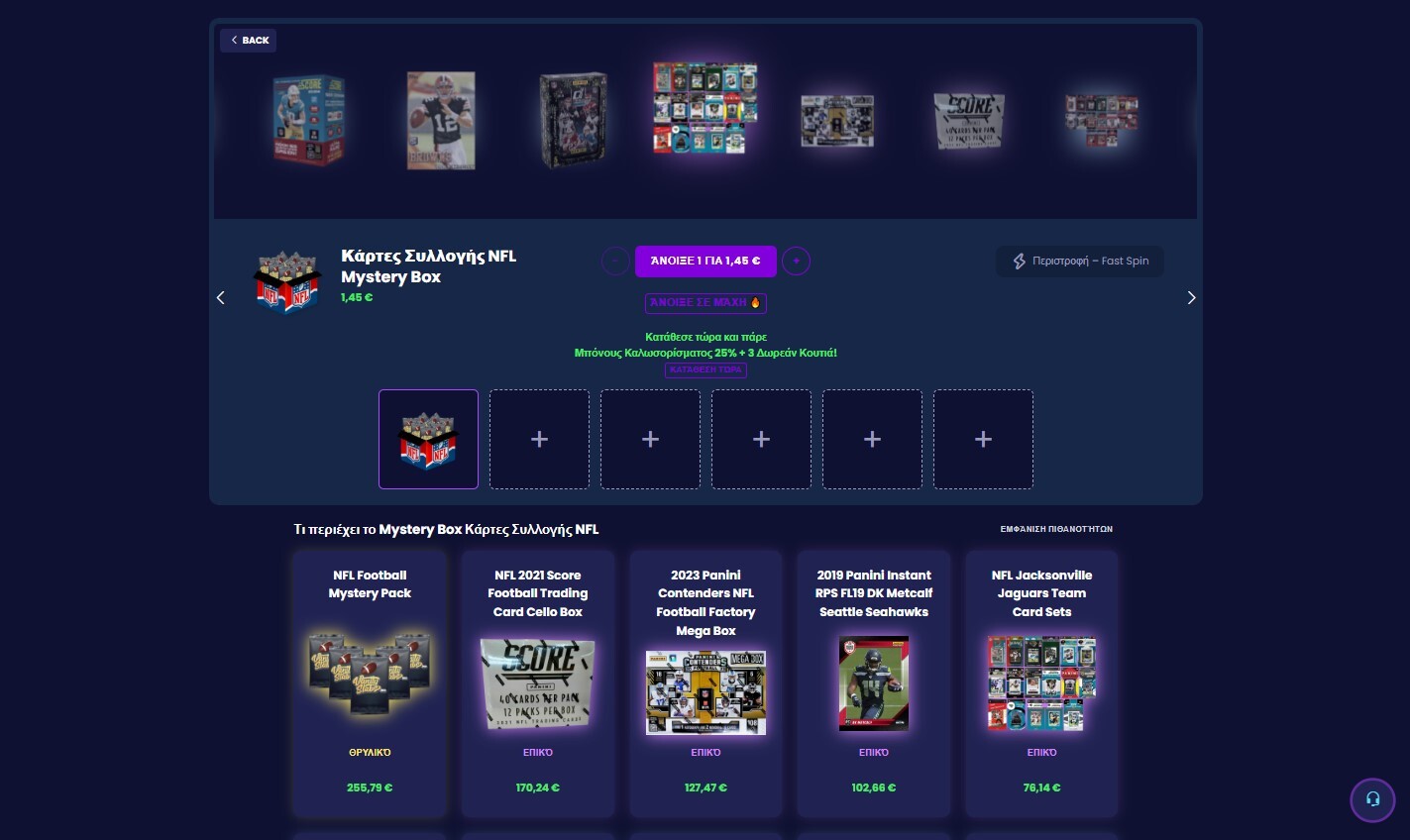Toggle the Fast Spin option
The image size is (1410, 840).
(1080, 261)
